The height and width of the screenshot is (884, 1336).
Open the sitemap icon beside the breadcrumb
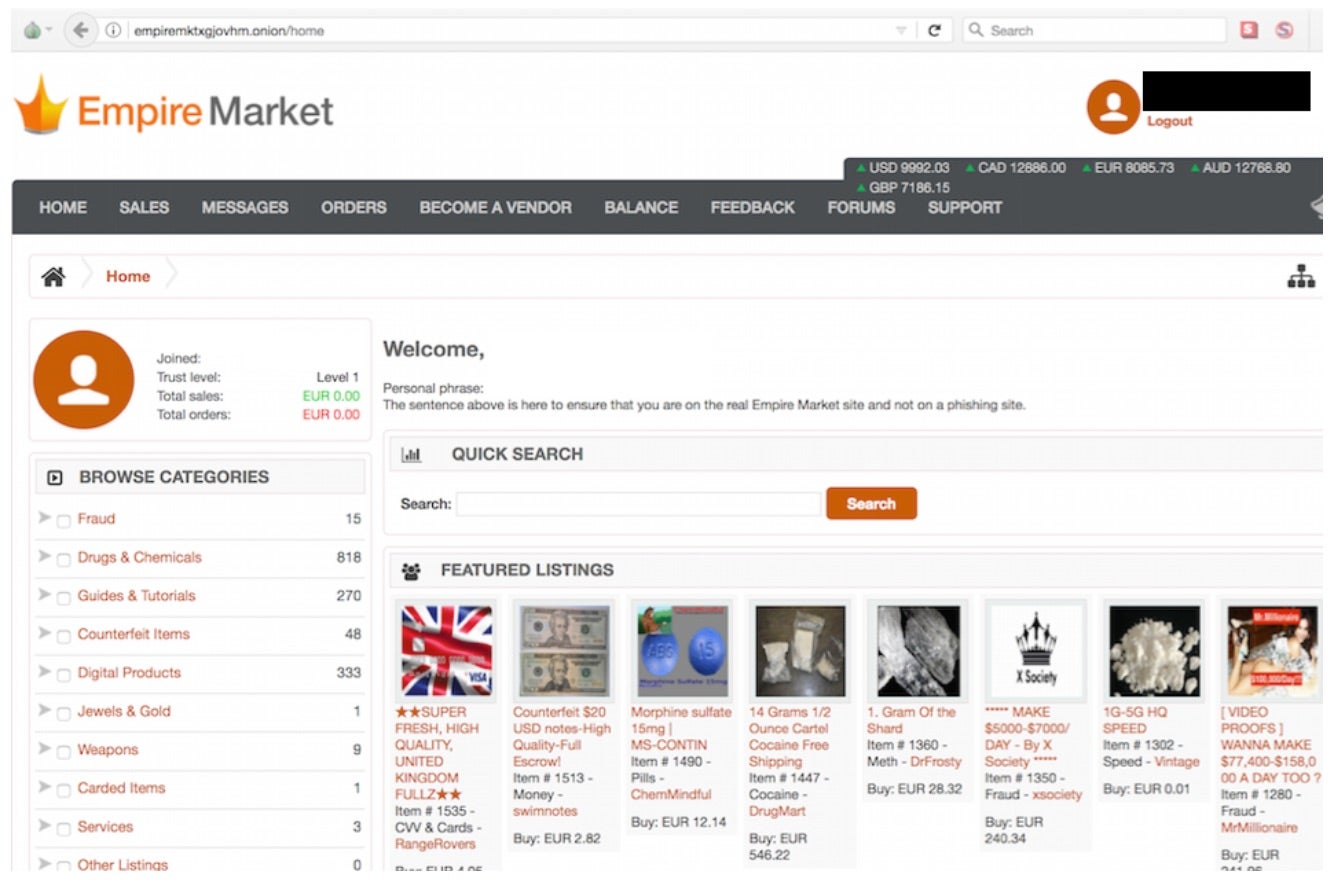[1300, 277]
